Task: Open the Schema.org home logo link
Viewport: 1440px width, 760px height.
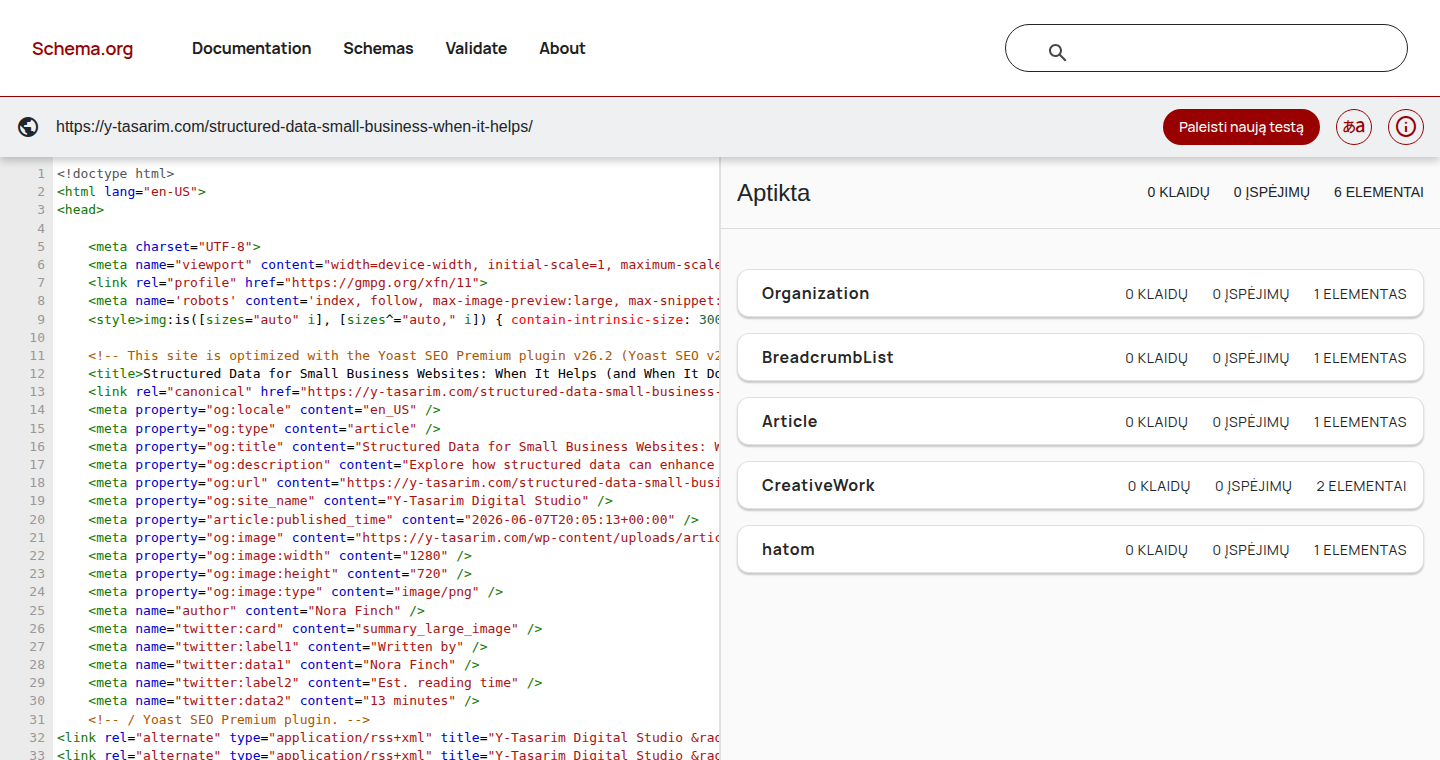Action: [82, 49]
